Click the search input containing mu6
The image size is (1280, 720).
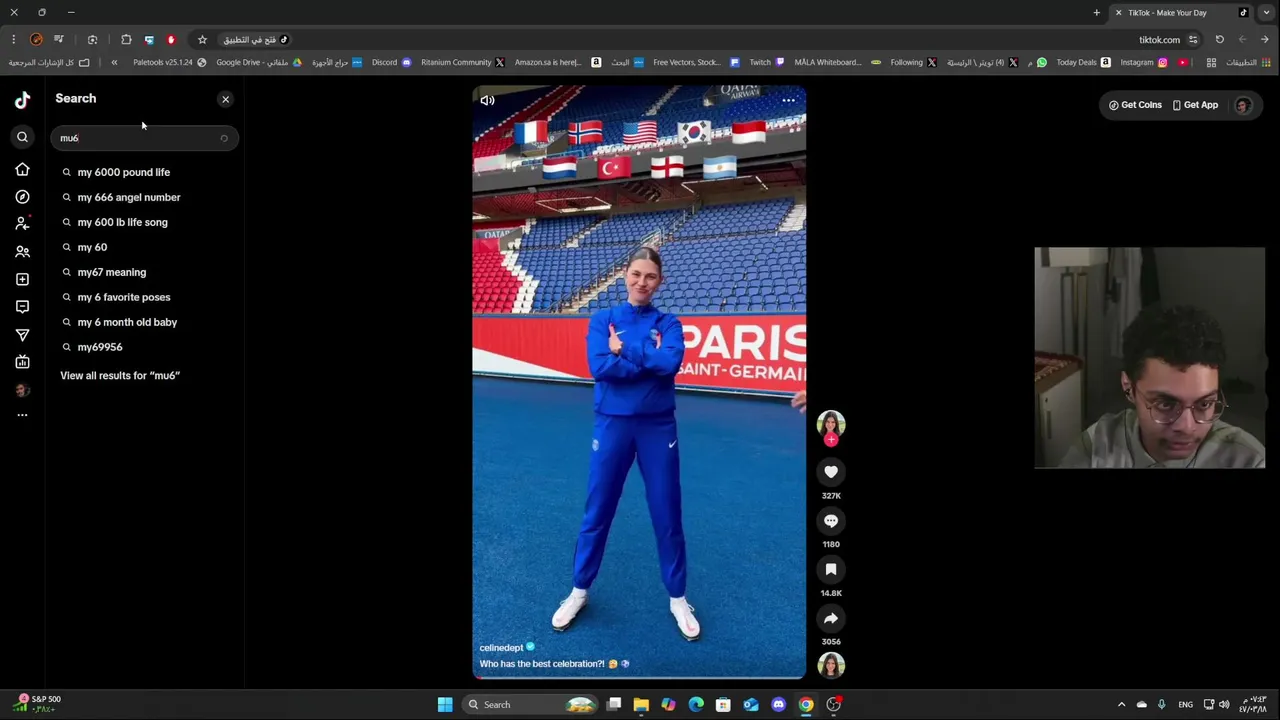[144, 138]
